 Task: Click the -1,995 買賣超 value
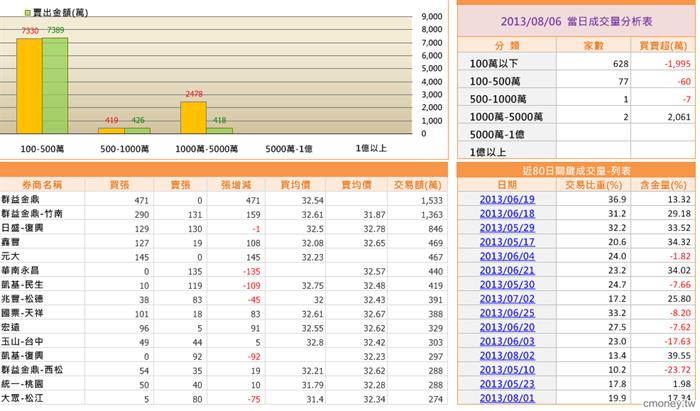(677, 64)
